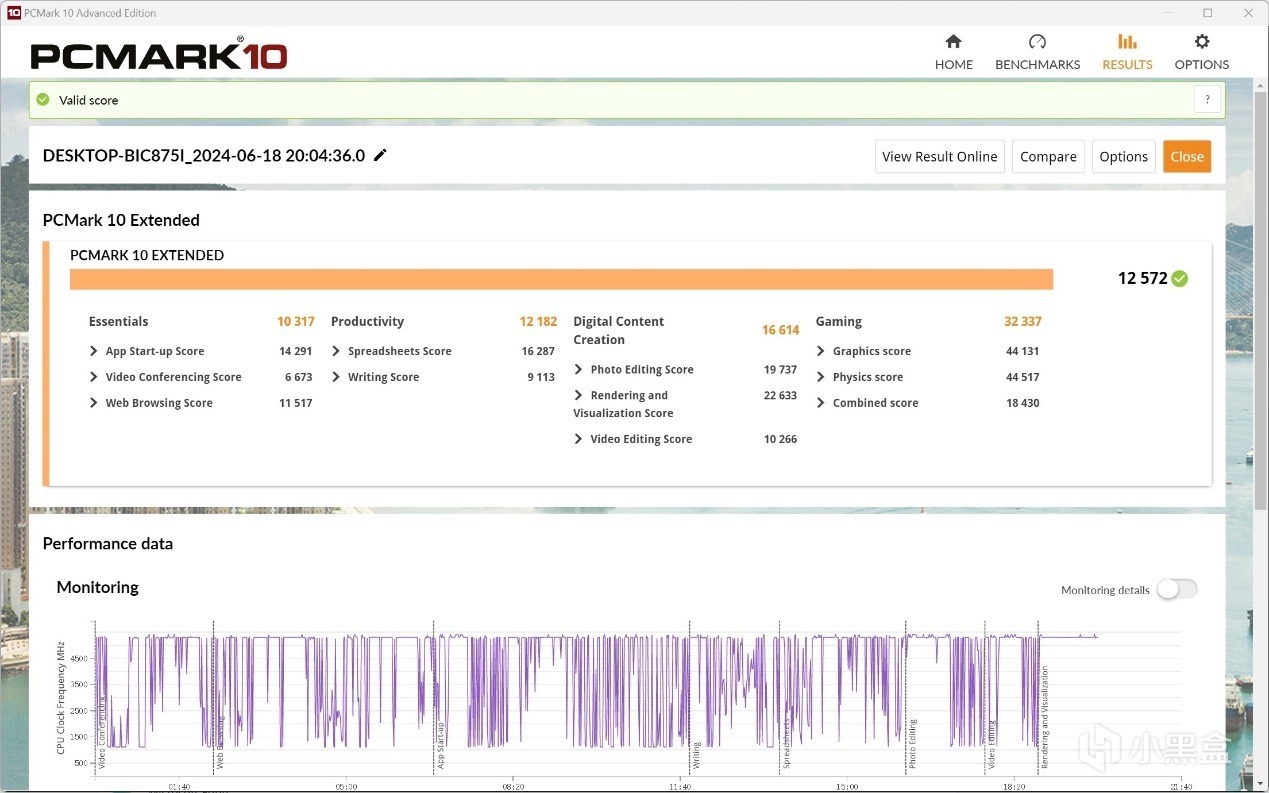This screenshot has width=1269, height=793.
Task: Open the RESULTS bar chart icon
Action: (1127, 41)
